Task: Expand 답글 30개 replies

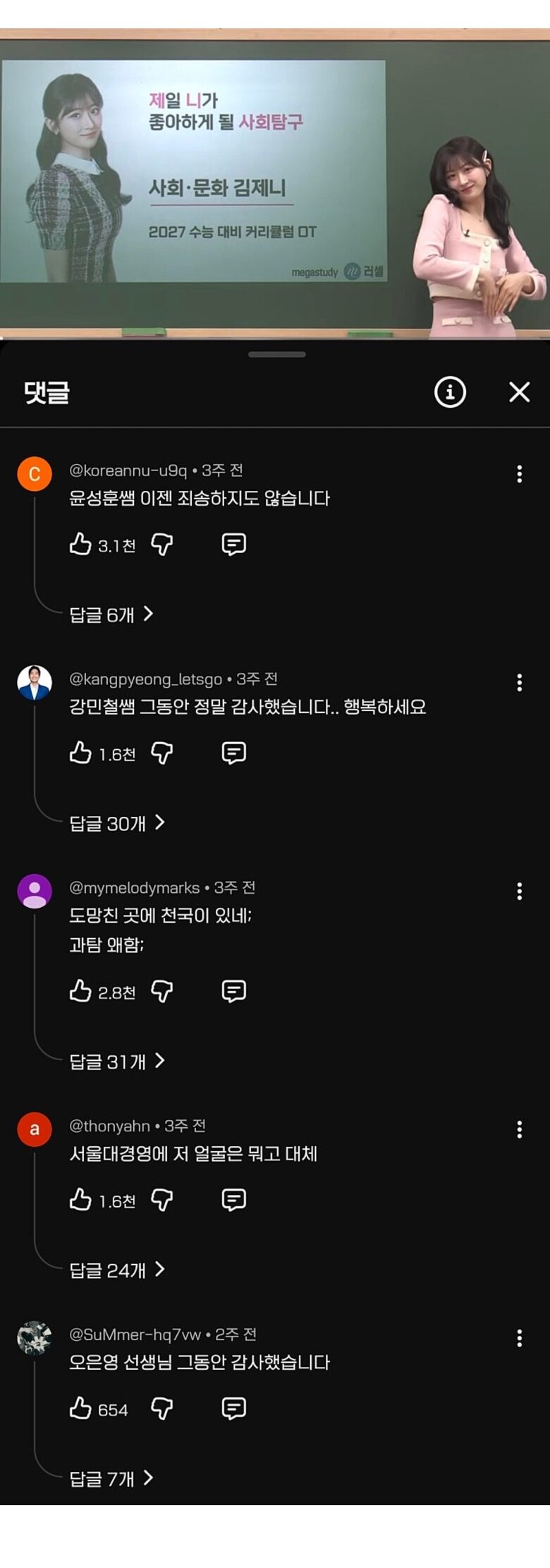Action: coord(116,823)
